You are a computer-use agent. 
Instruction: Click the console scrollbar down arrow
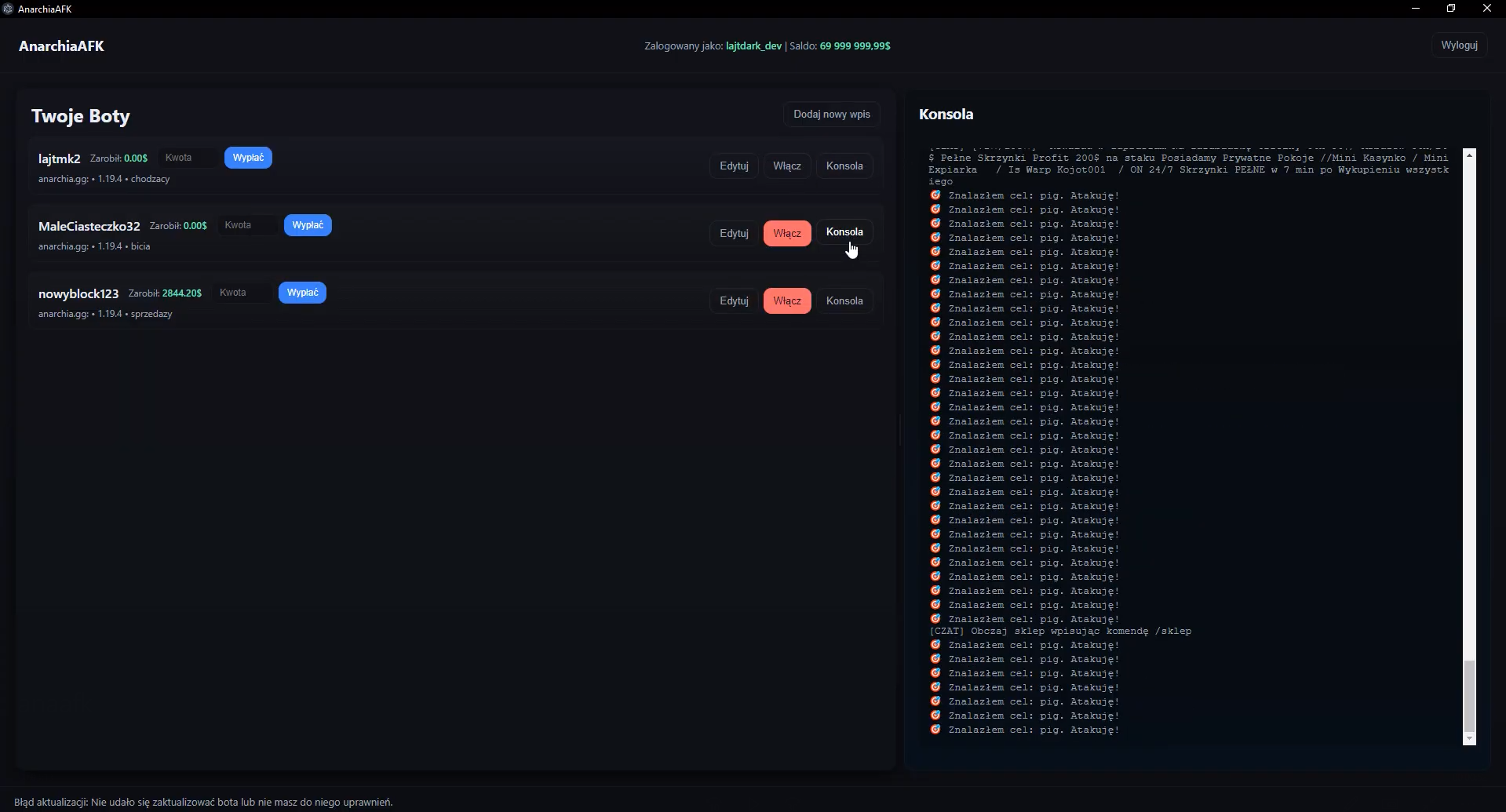point(1469,738)
